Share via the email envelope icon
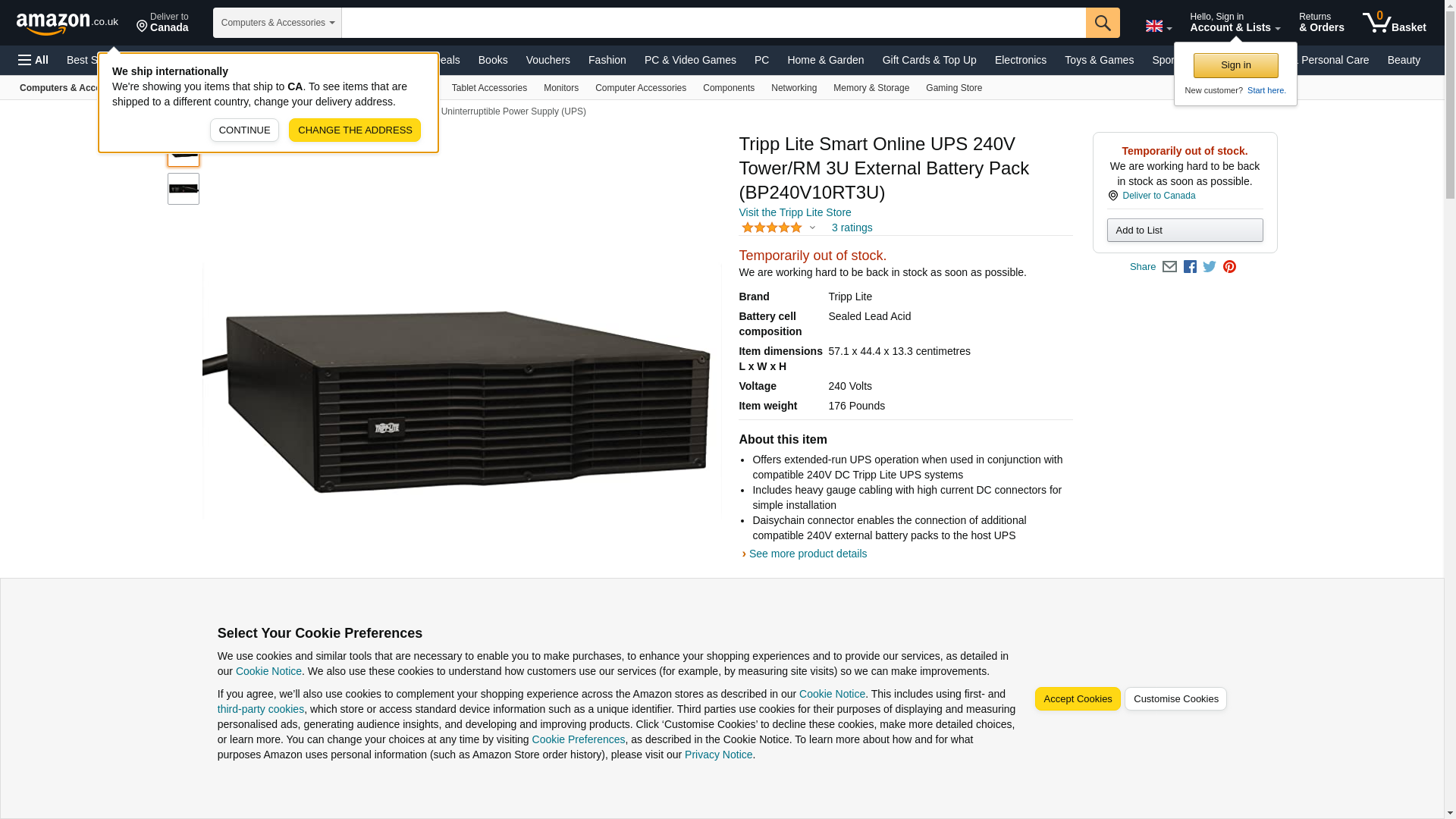 [x=1169, y=267]
